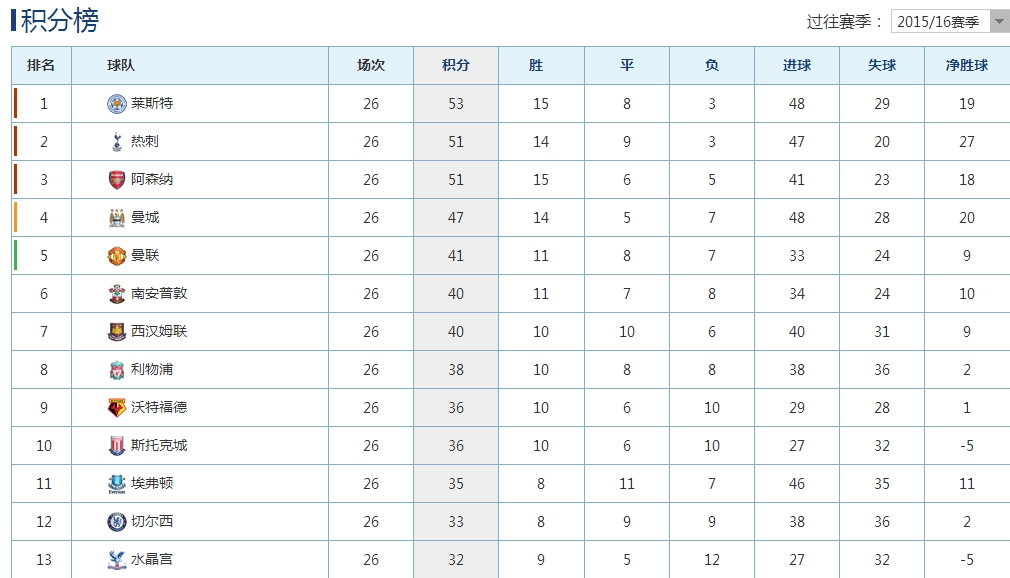Click the 进球 goals scored column header

tap(797, 66)
